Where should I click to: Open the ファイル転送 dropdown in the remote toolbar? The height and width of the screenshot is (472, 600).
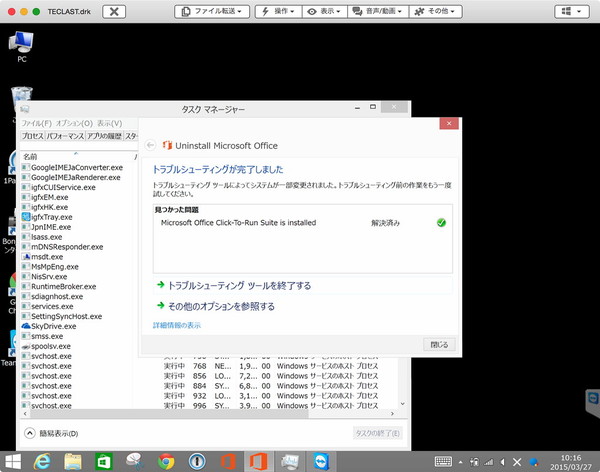click(212, 11)
